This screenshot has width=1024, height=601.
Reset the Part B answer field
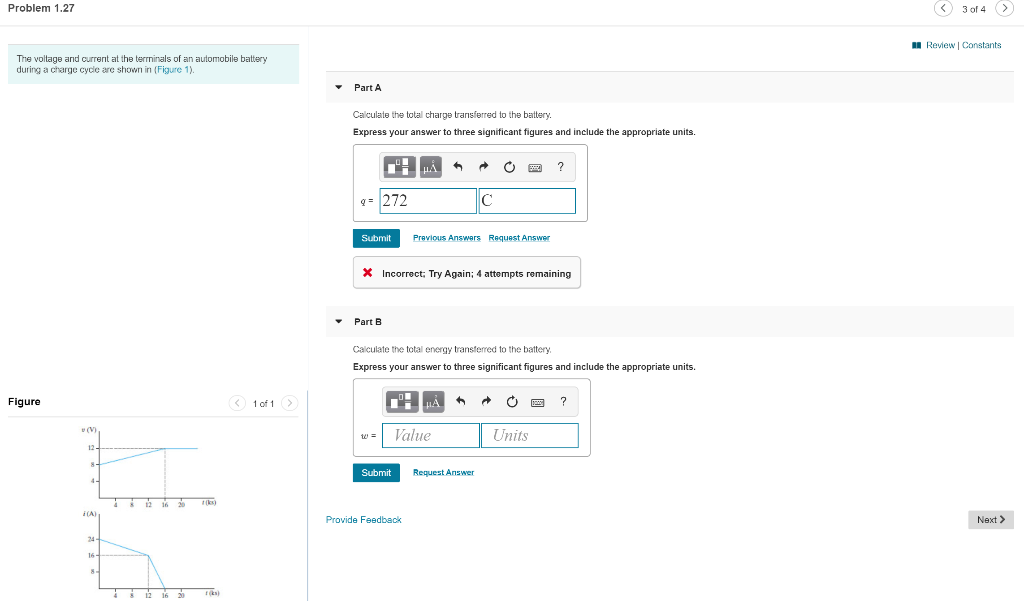[512, 402]
